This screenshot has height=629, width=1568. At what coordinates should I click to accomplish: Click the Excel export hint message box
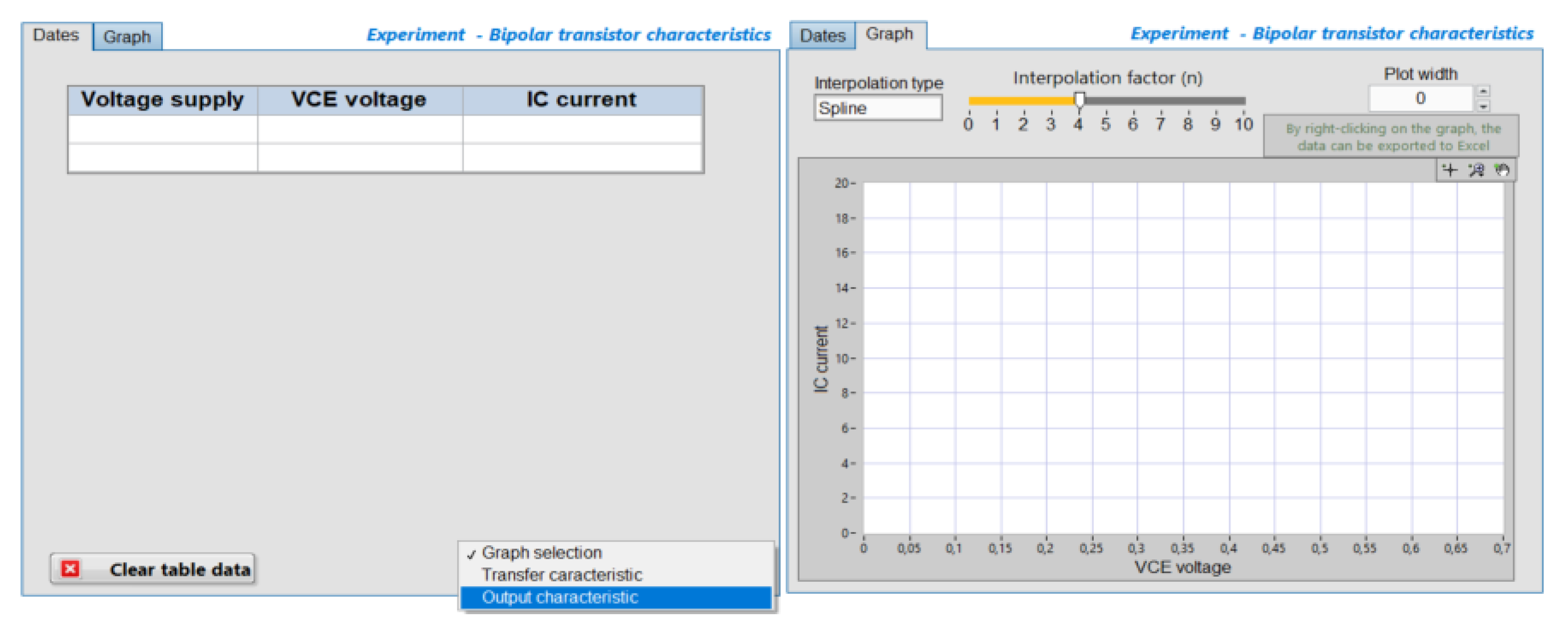pyautogui.click(x=1392, y=137)
